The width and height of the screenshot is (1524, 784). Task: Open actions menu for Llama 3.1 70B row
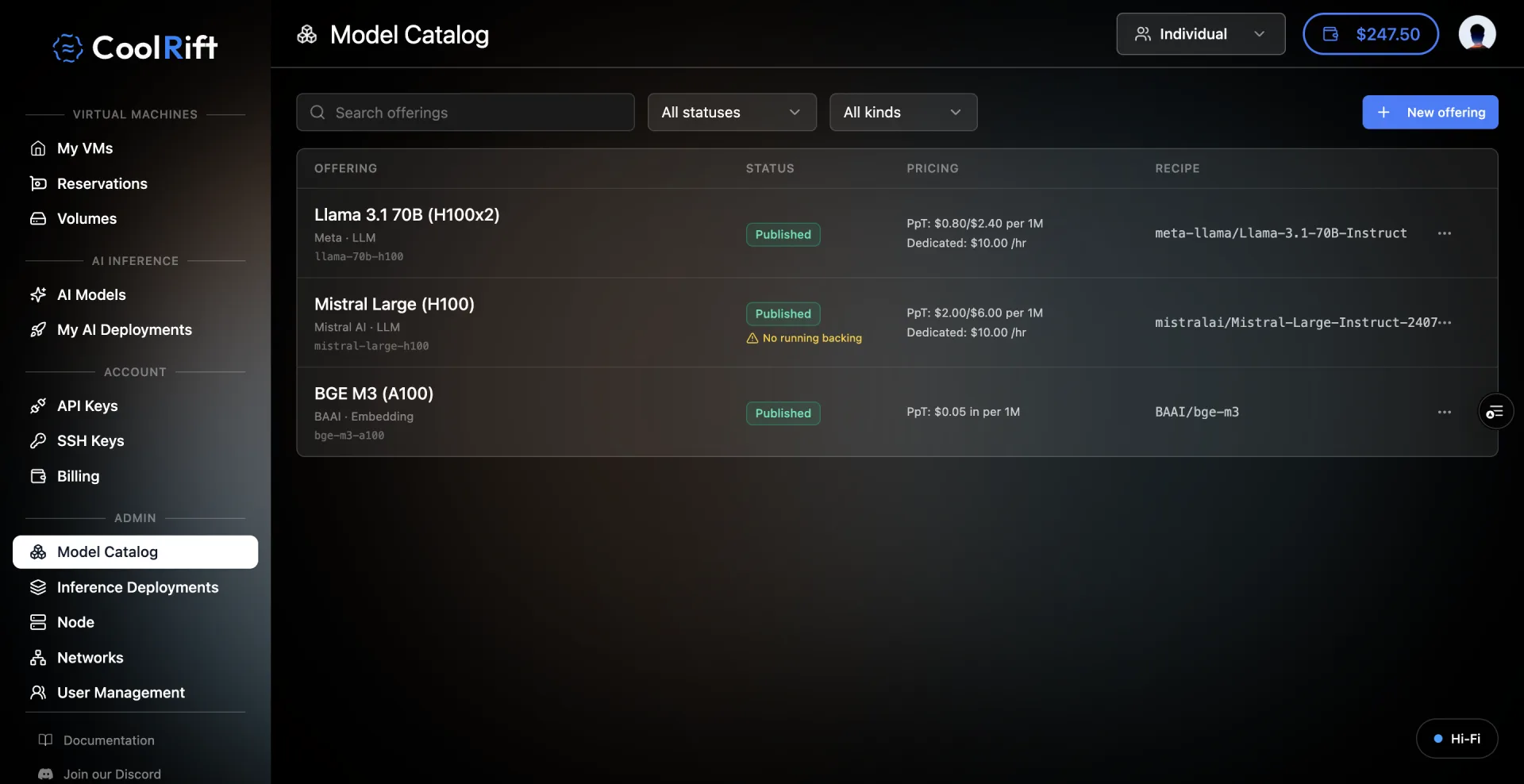point(1445,233)
